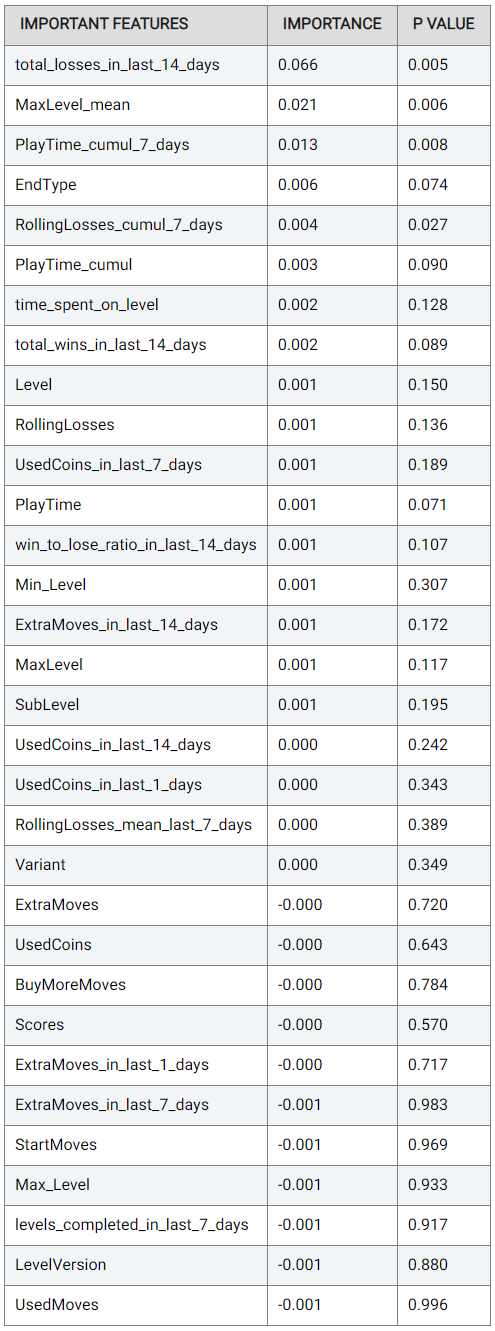Click the Variant feature cell

tap(135, 865)
